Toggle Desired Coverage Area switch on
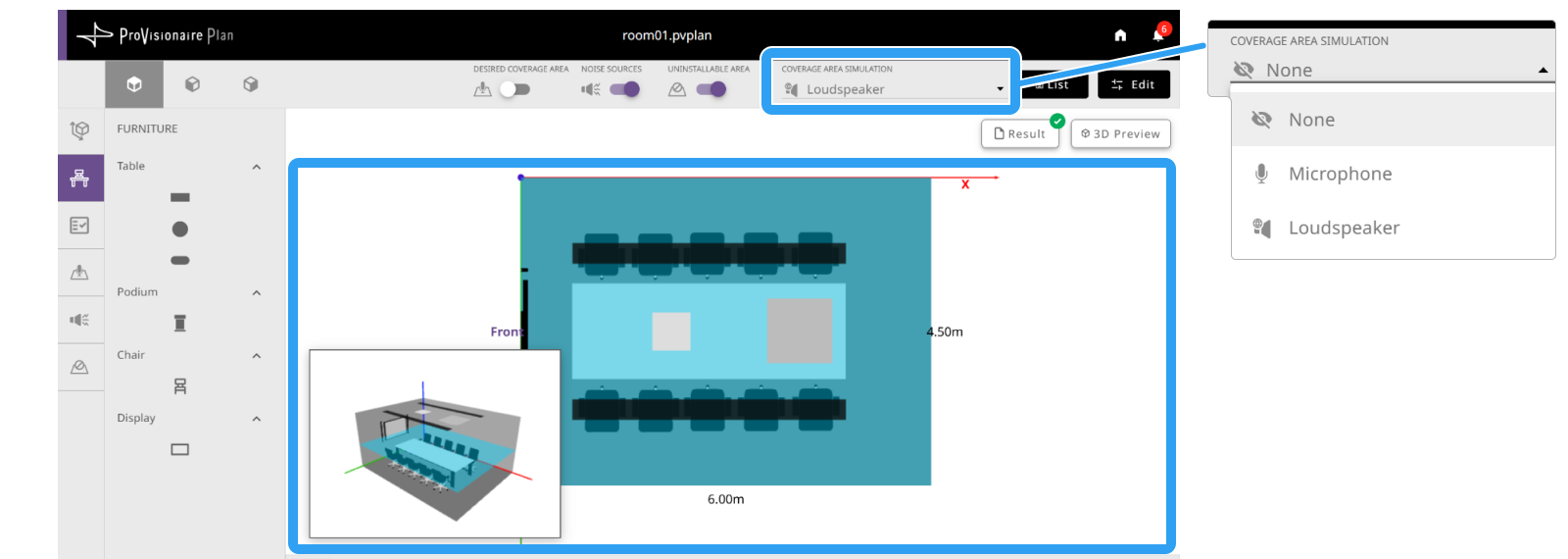This screenshot has height=559, width=1568. point(514,89)
